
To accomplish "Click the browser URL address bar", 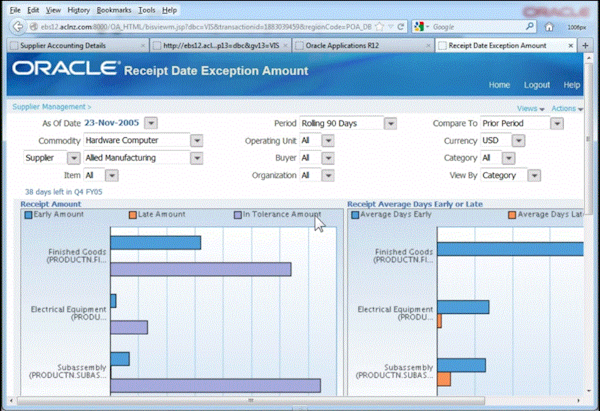I will click(x=207, y=26).
